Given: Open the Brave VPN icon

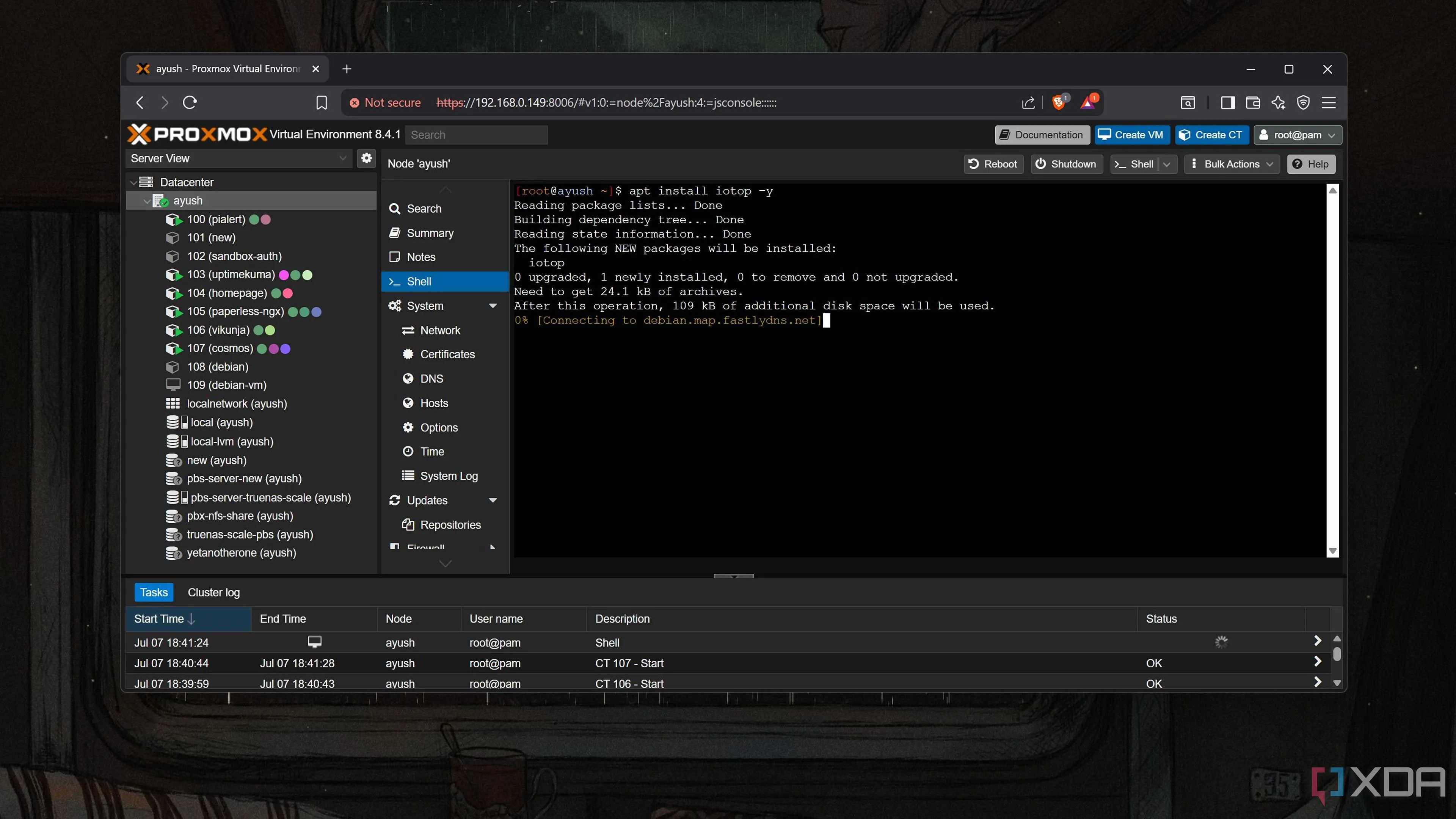Looking at the screenshot, I should point(1304,102).
